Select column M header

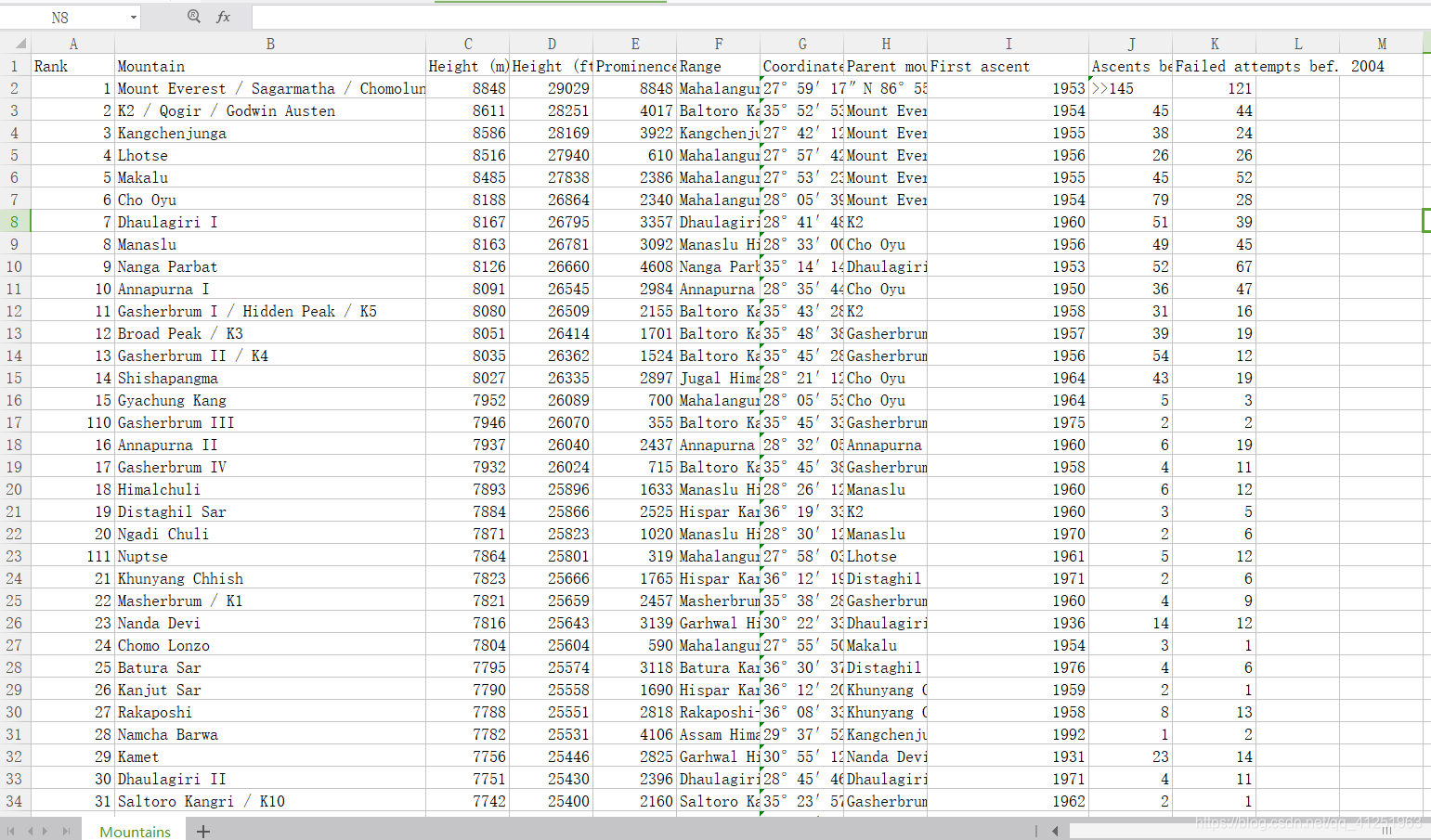[x=1382, y=44]
